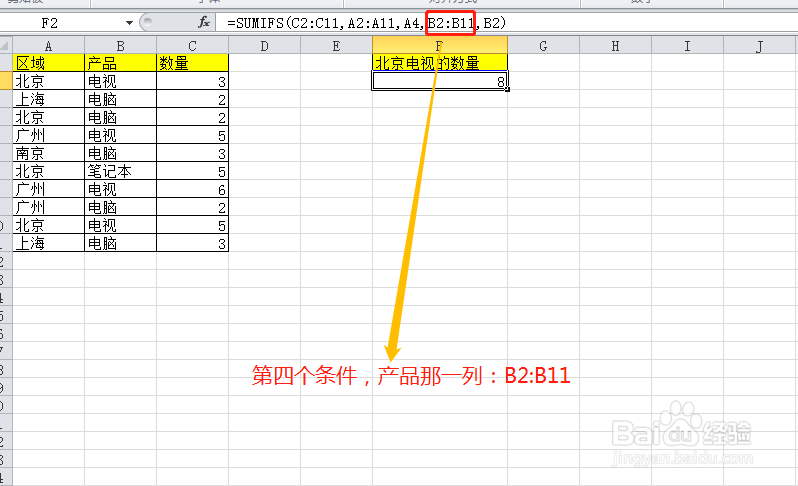Select column G header
The width and height of the screenshot is (798, 486).
tap(544, 46)
